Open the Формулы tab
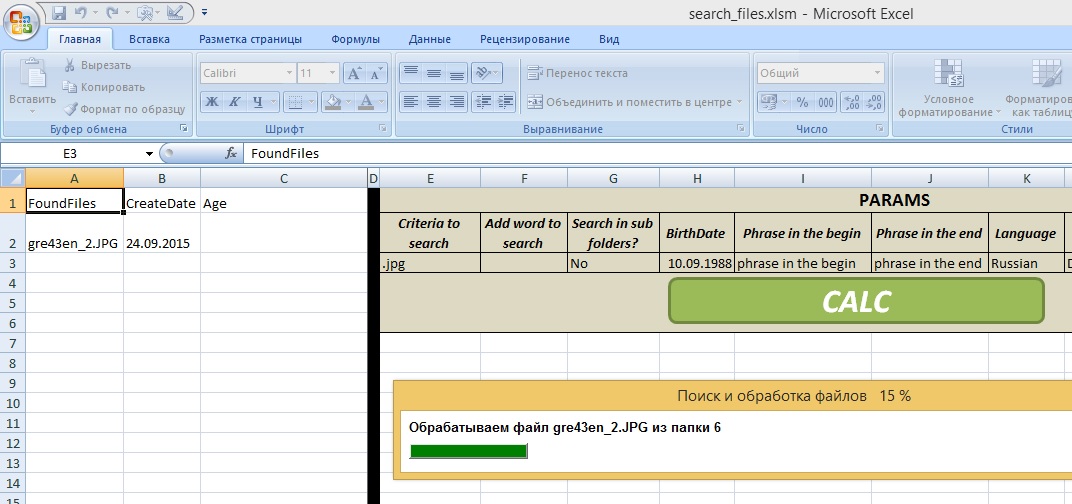Screen dimensions: 1072x504 356,39
